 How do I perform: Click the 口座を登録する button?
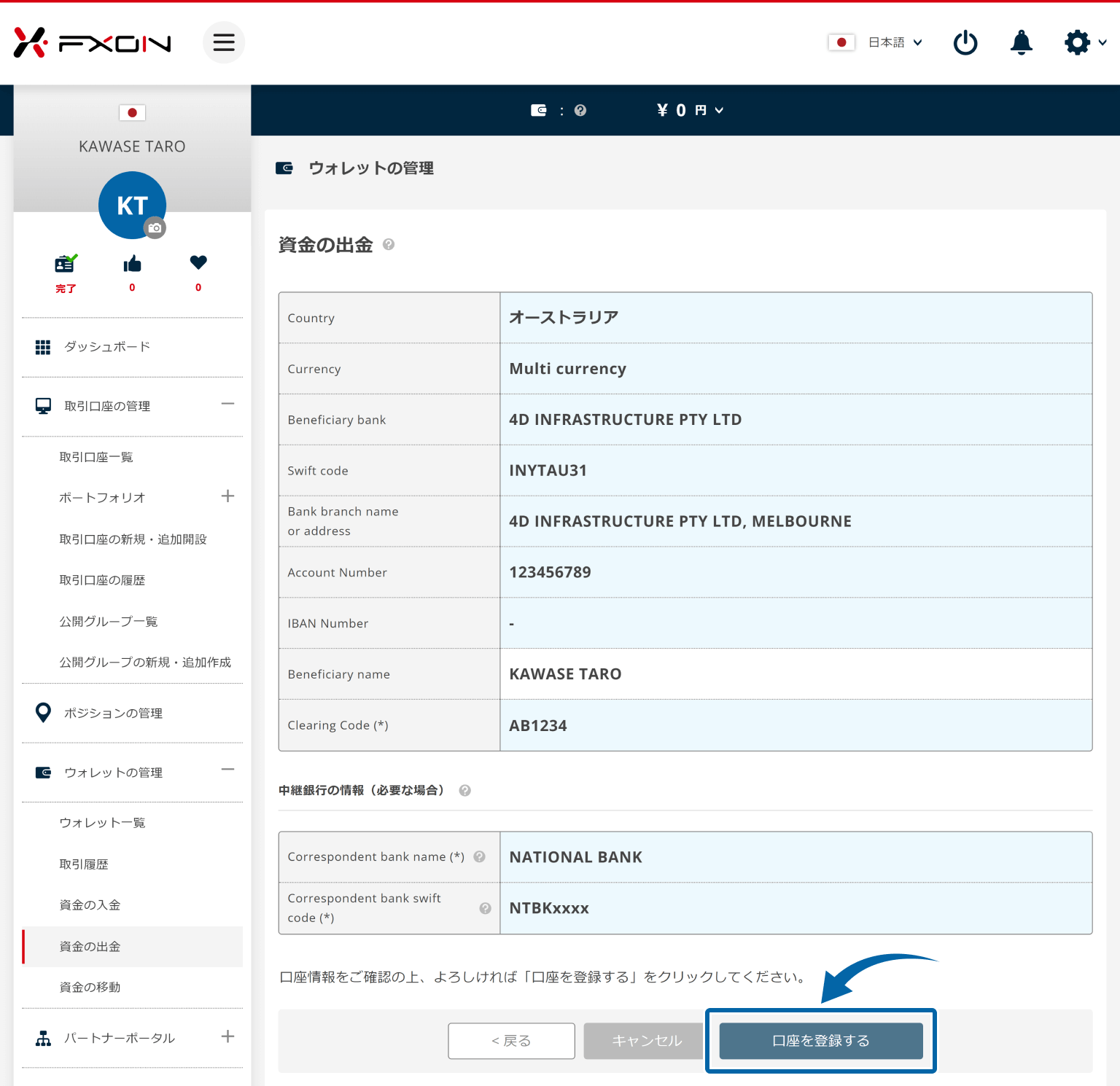pyautogui.click(x=821, y=1041)
